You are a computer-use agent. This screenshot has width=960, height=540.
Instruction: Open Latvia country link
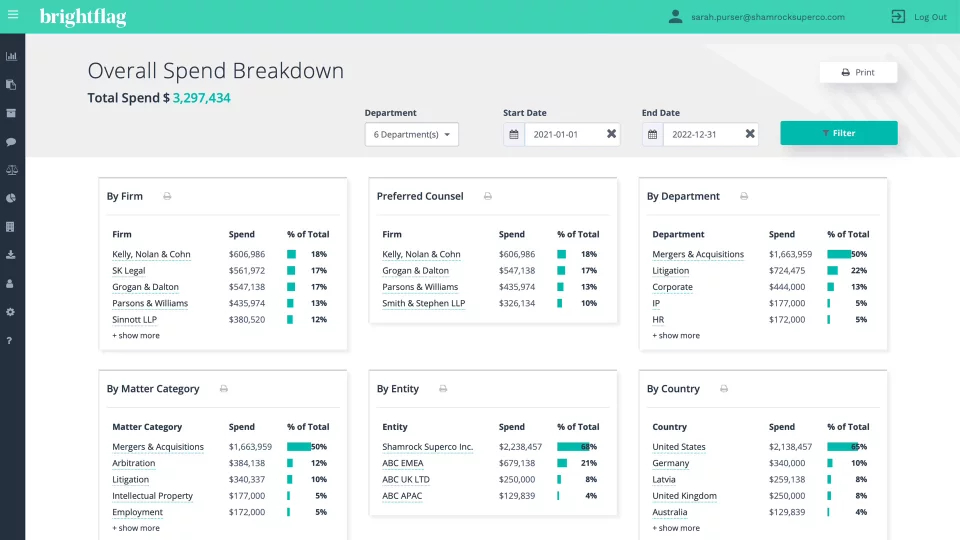tap(664, 479)
